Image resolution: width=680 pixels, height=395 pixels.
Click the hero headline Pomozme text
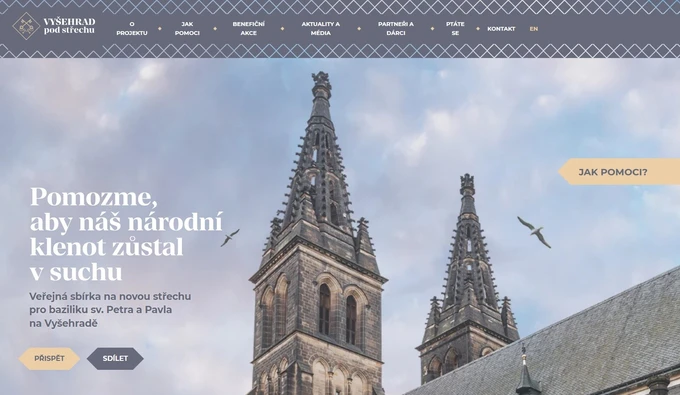(x=93, y=197)
